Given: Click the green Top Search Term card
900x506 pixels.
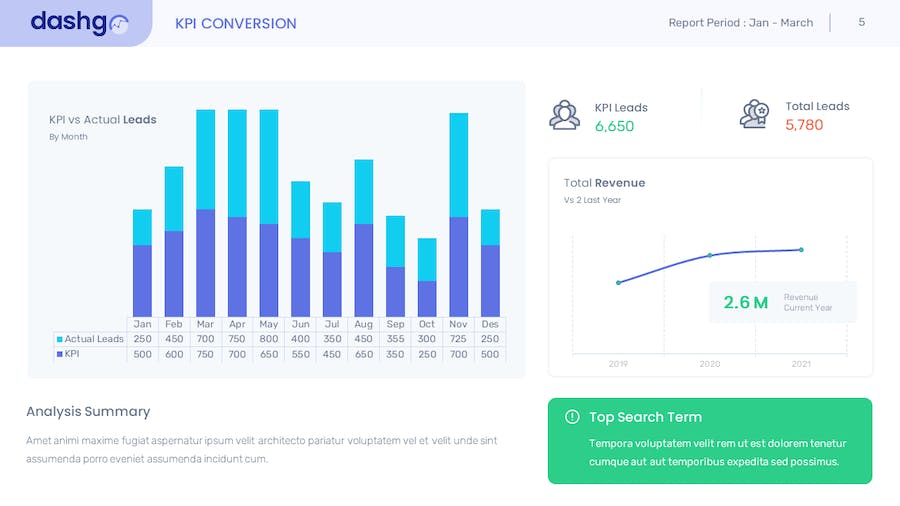Looking at the screenshot, I should point(710,441).
